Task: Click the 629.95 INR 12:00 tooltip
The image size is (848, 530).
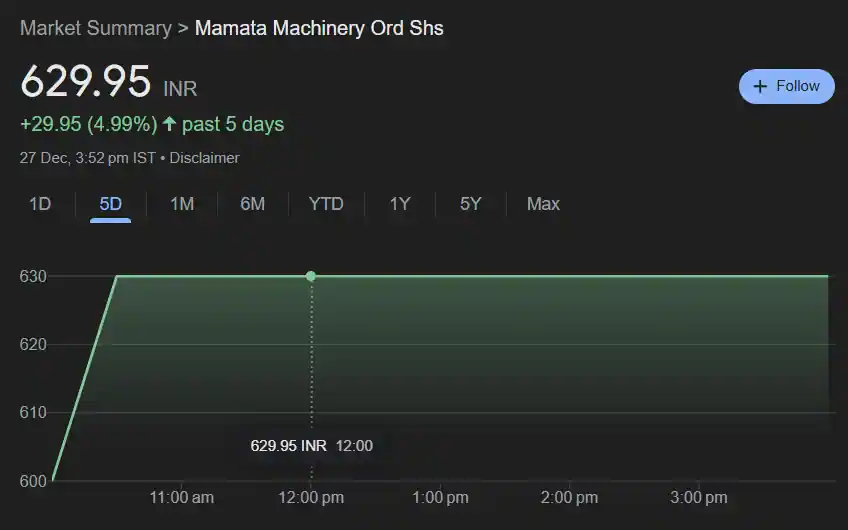Action: point(312,446)
